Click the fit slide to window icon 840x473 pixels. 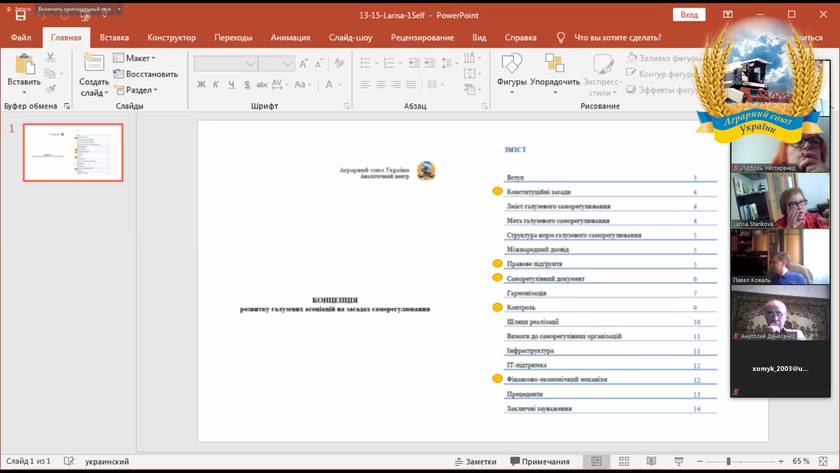[823, 461]
